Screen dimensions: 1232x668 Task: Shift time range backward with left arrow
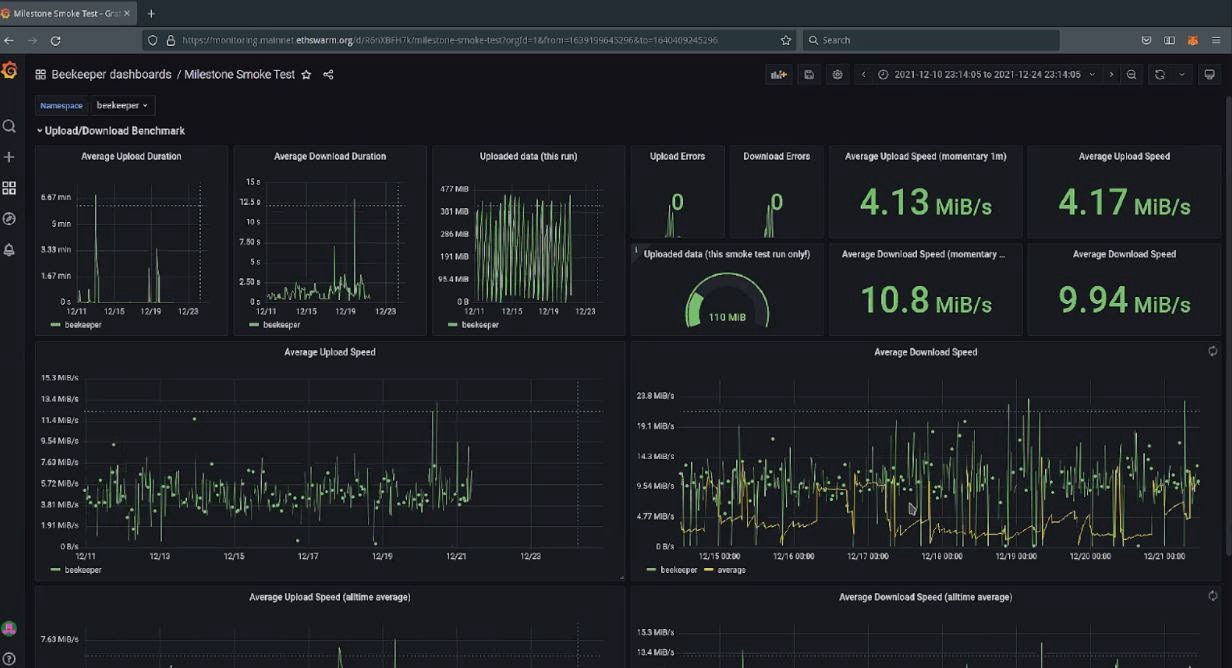coord(864,75)
